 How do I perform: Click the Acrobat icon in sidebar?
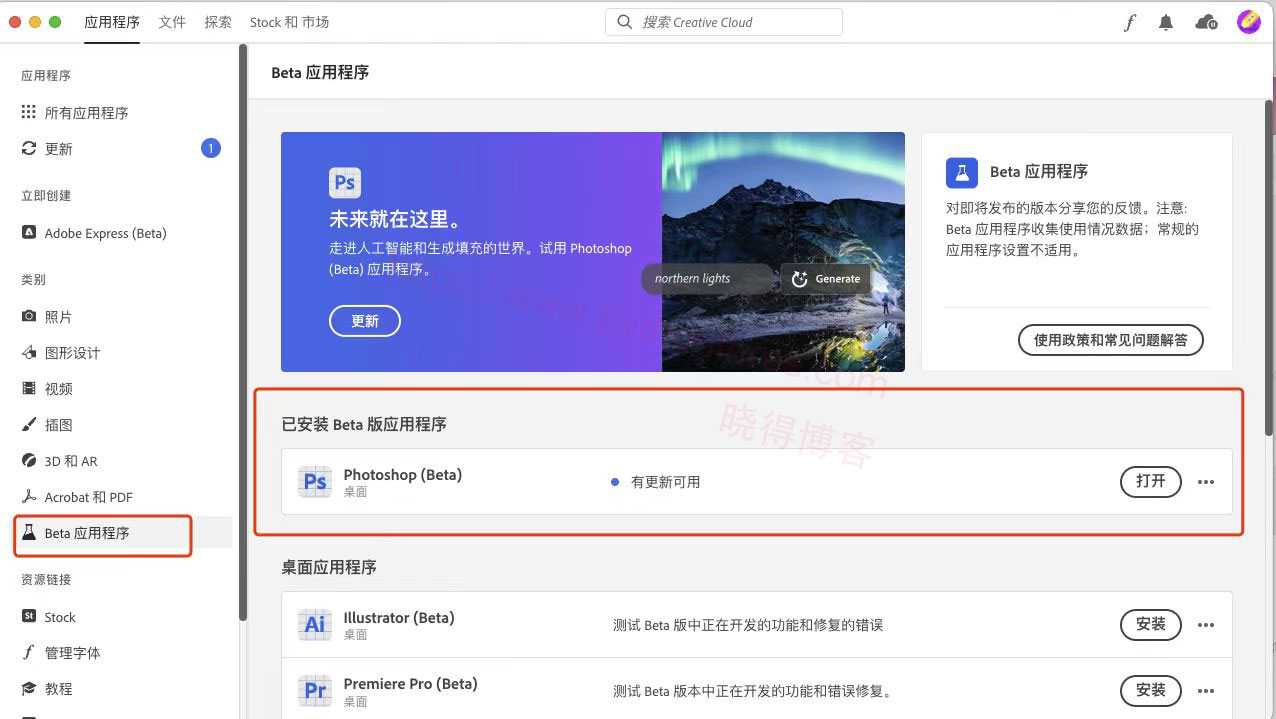pos(29,496)
